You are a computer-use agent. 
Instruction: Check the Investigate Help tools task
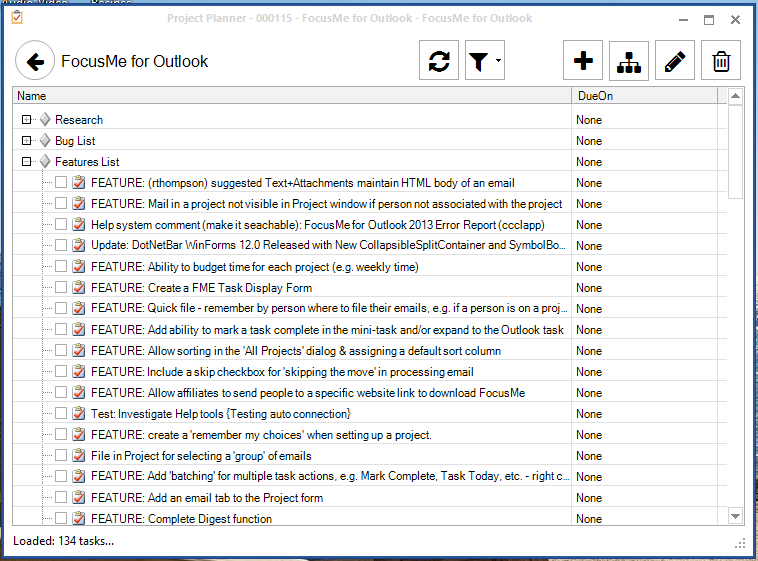point(61,413)
